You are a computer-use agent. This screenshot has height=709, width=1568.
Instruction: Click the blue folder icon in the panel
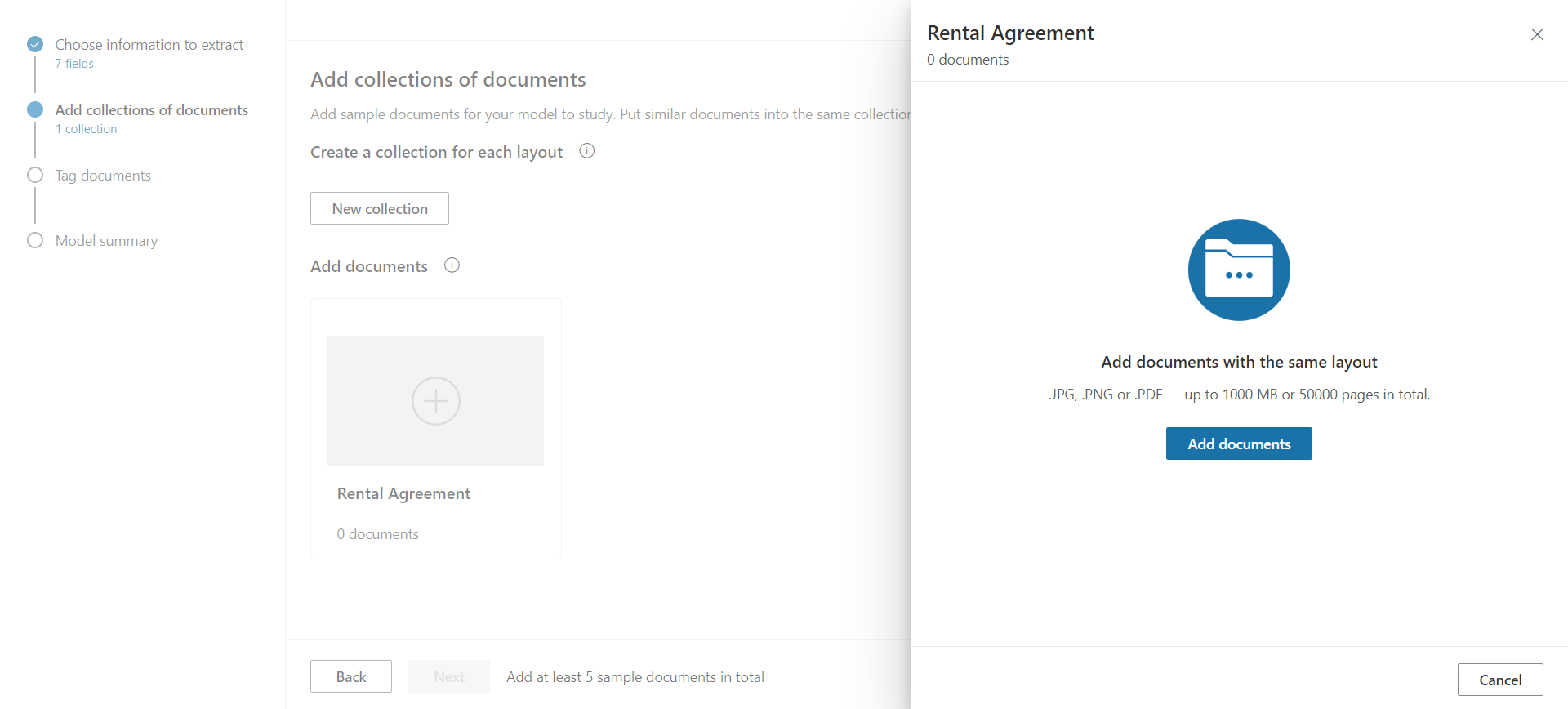[1239, 270]
